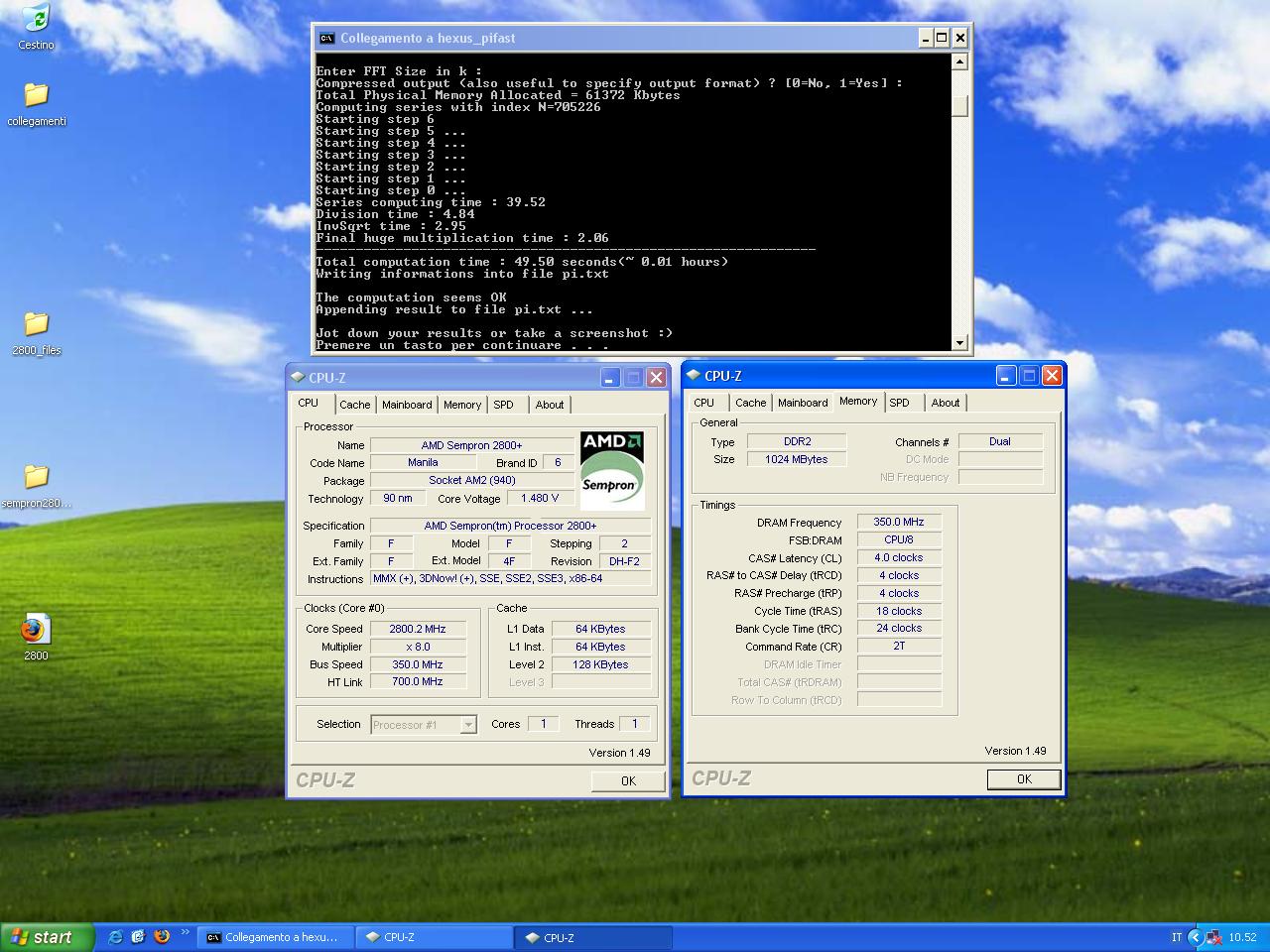Viewport: 1270px width, 952px height.
Task: Launch Firefox from quick launch bar
Action: pyautogui.click(x=161, y=936)
